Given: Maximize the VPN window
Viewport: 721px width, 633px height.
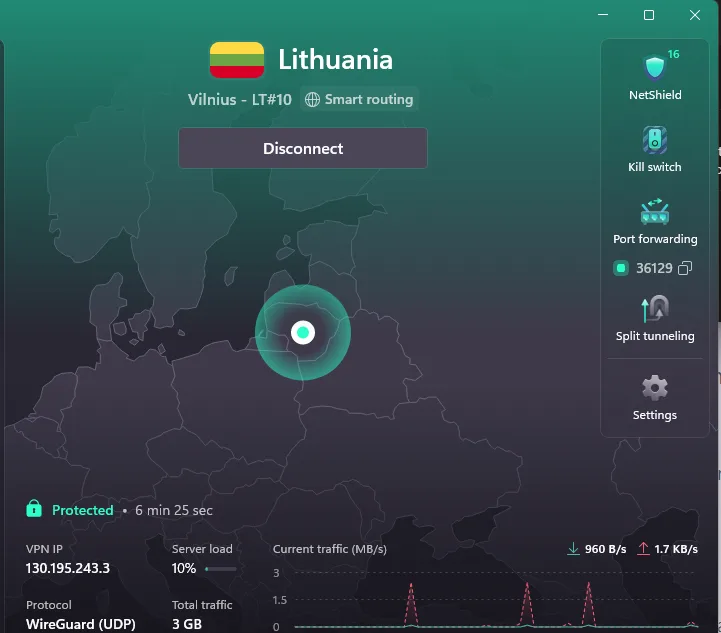Looking at the screenshot, I should point(649,15).
